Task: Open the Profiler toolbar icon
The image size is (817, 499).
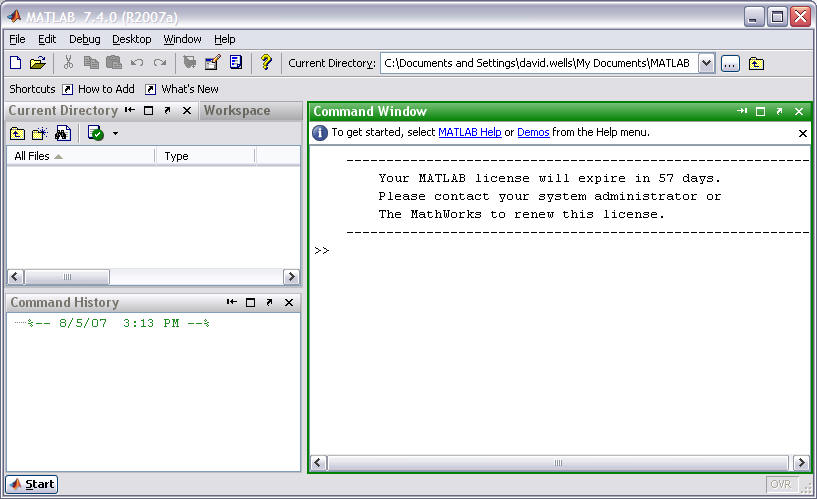Action: coord(236,63)
